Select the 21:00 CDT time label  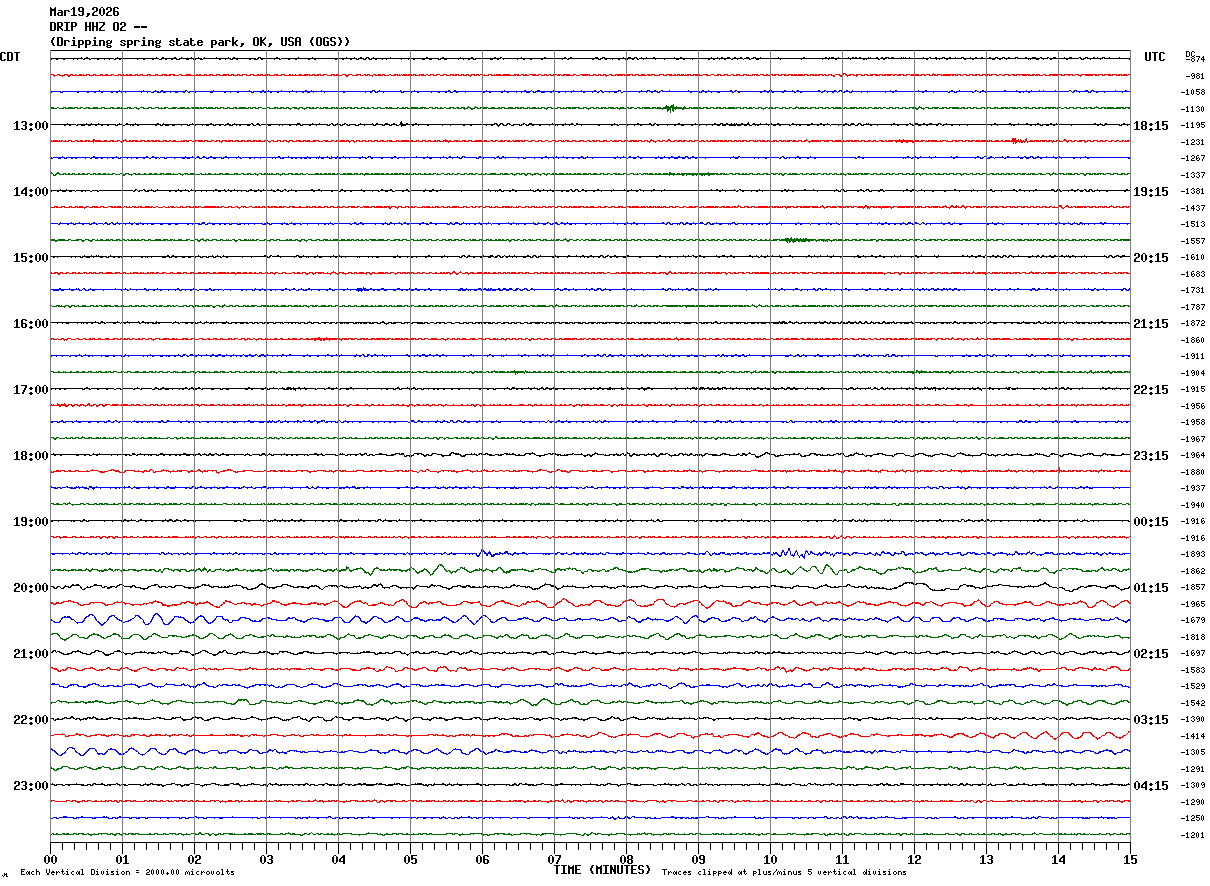[x=30, y=654]
